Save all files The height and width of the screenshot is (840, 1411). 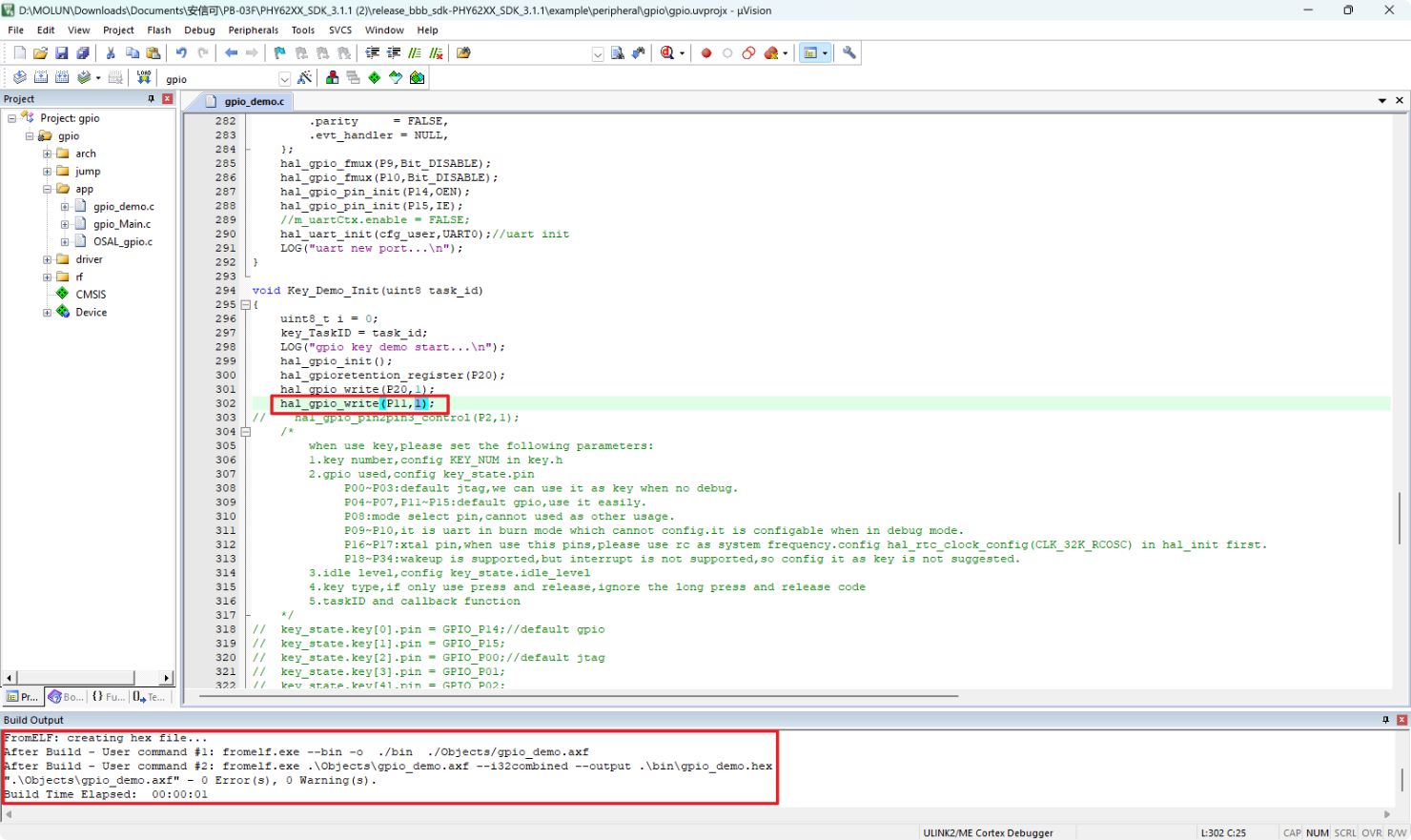coord(83,53)
